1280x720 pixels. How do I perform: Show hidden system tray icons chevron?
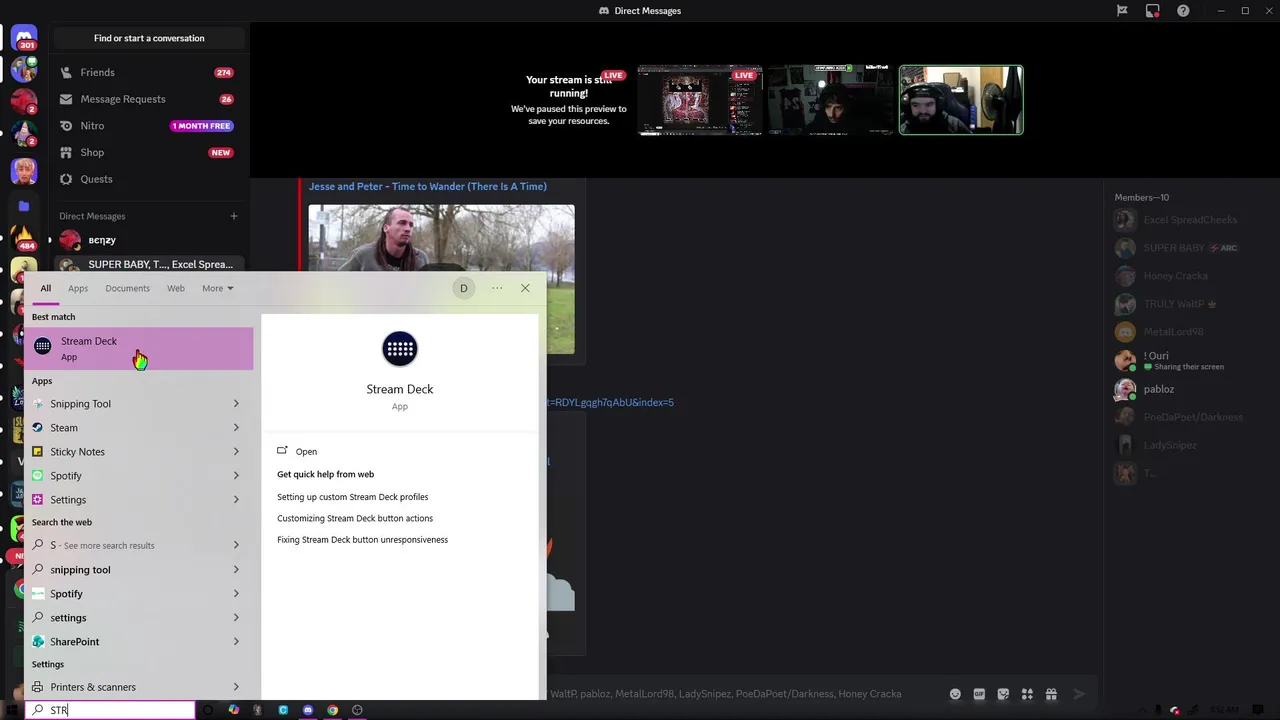tap(1142, 710)
